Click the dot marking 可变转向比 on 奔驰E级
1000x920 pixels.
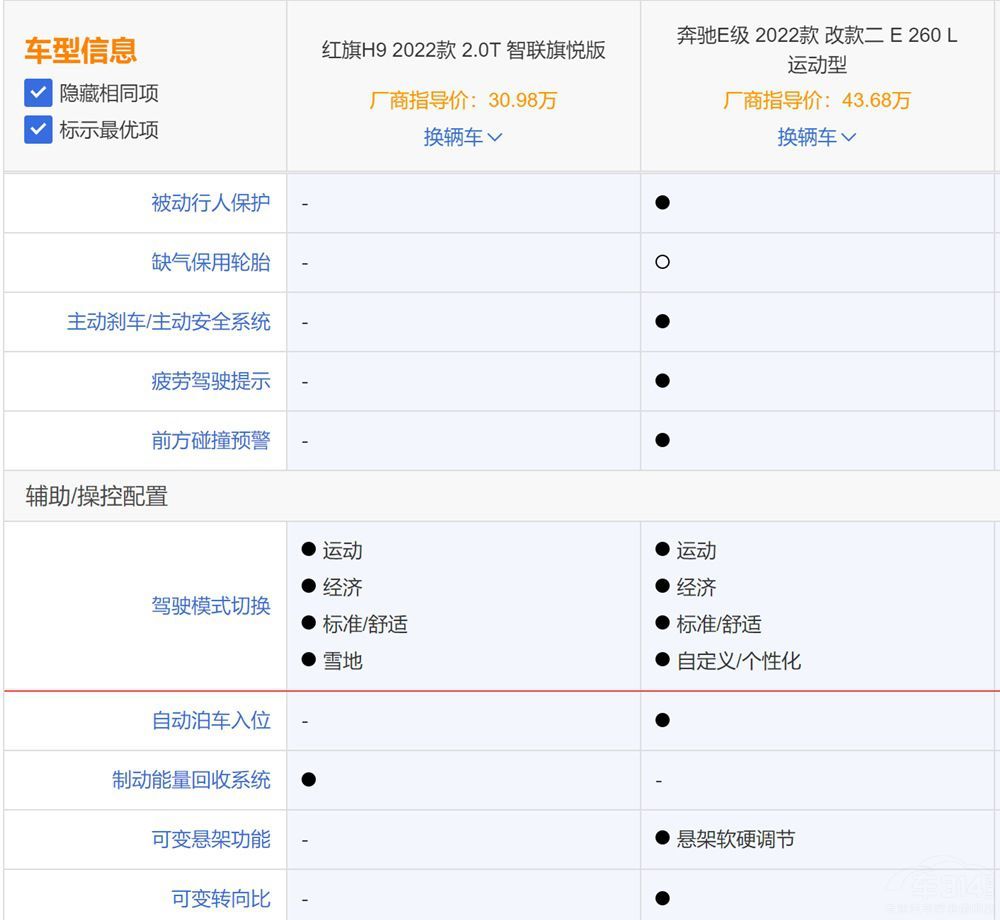click(x=662, y=898)
